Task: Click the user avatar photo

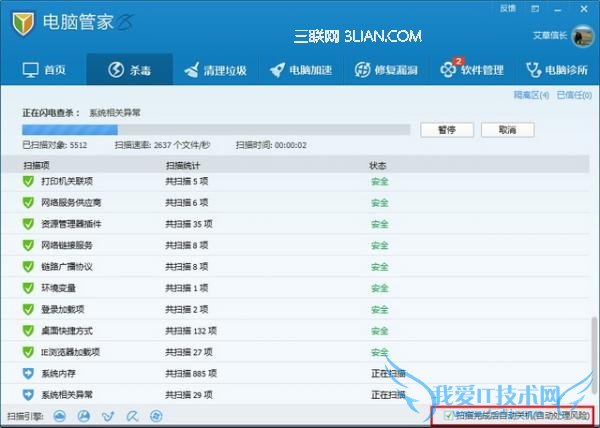Action: 582,36
